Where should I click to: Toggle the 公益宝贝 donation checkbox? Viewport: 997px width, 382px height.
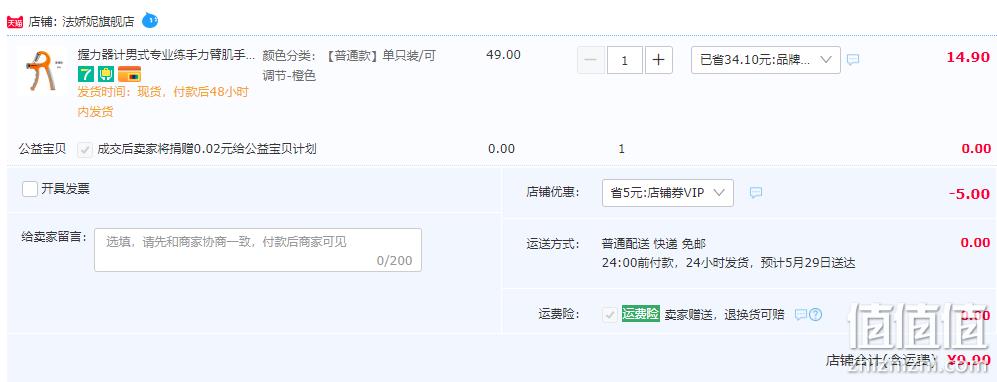point(85,150)
